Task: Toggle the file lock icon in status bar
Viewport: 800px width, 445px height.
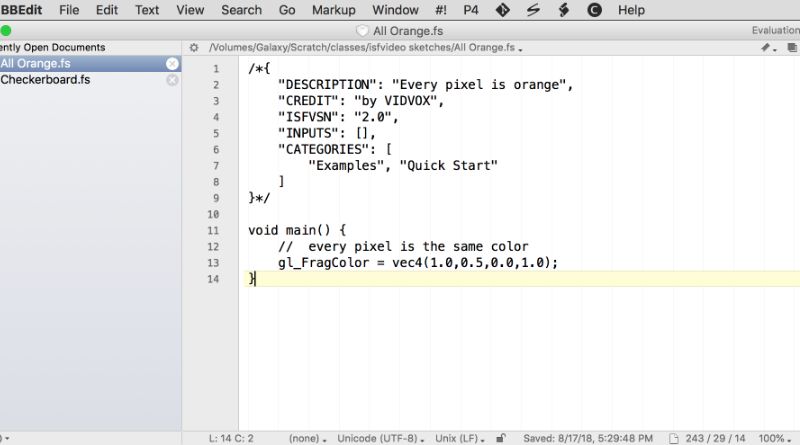Action: coord(501,438)
